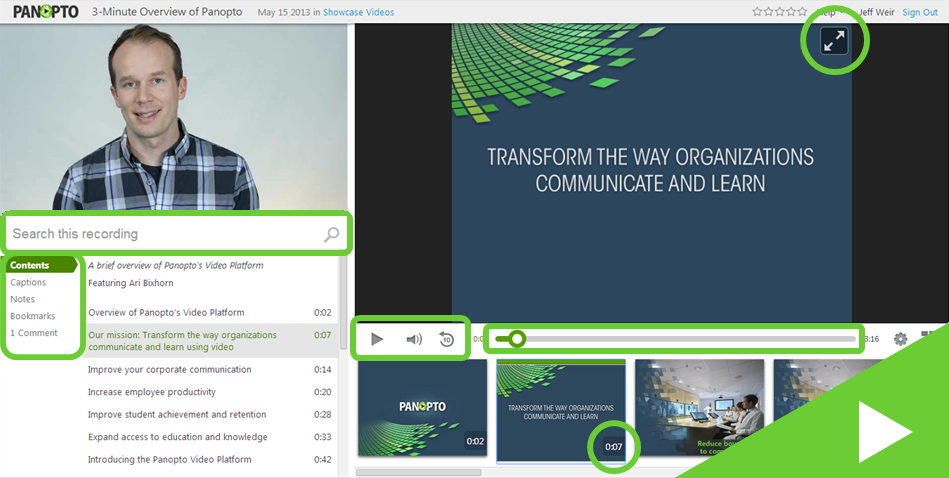Open the Showcase Videos folder link

358,12
